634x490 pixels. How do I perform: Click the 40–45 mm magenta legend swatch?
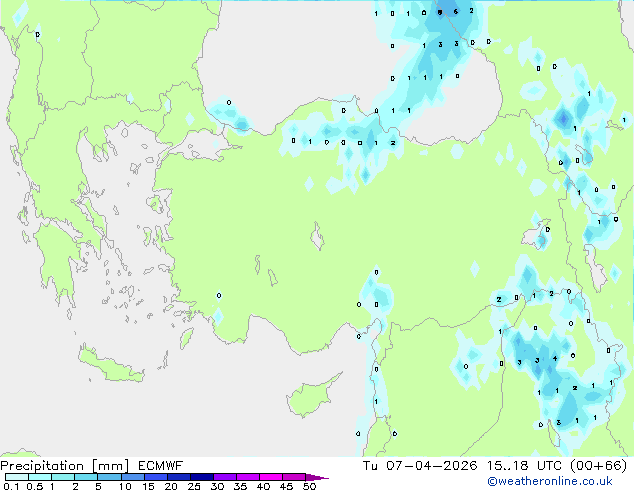(271, 477)
